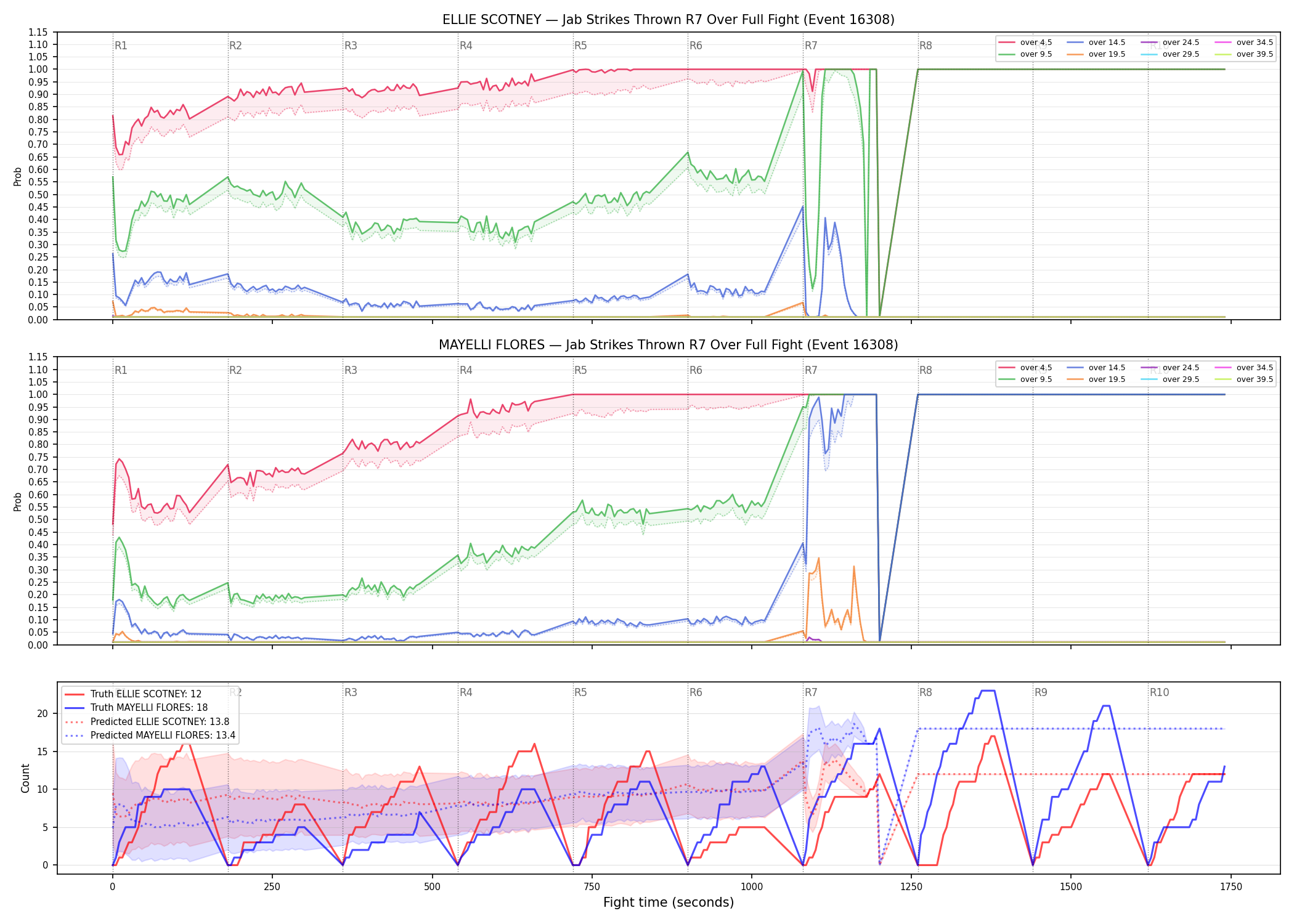Click the R1 round marker in Flores chart
This screenshot has width=1294, height=924.
(x=121, y=370)
